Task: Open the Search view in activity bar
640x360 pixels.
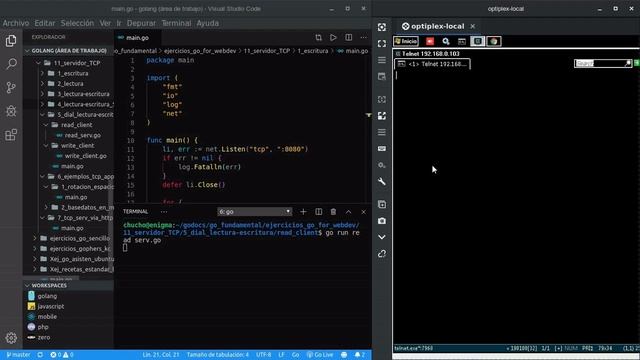Action: coord(11,64)
